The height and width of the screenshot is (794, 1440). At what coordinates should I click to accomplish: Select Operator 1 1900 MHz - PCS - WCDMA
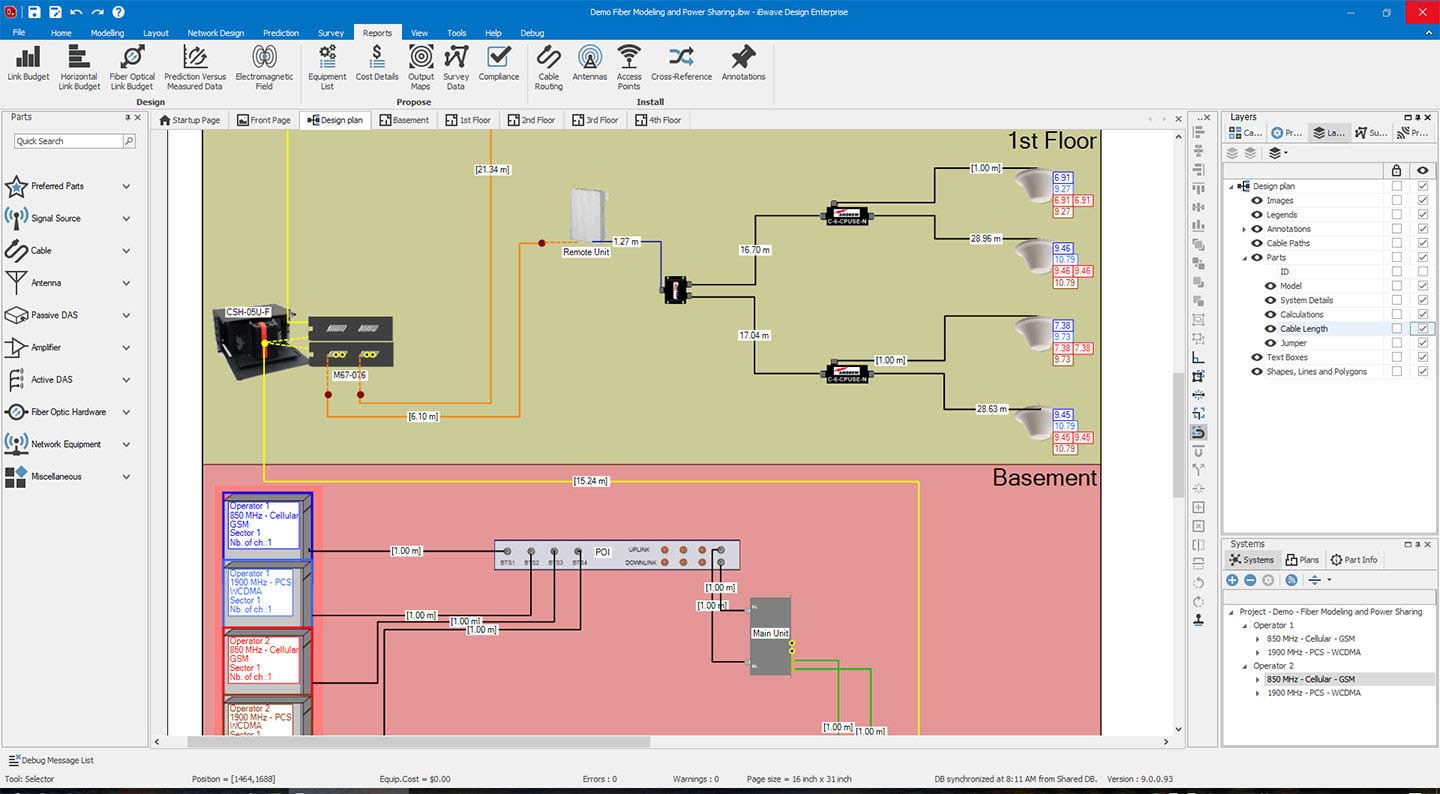[1313, 652]
